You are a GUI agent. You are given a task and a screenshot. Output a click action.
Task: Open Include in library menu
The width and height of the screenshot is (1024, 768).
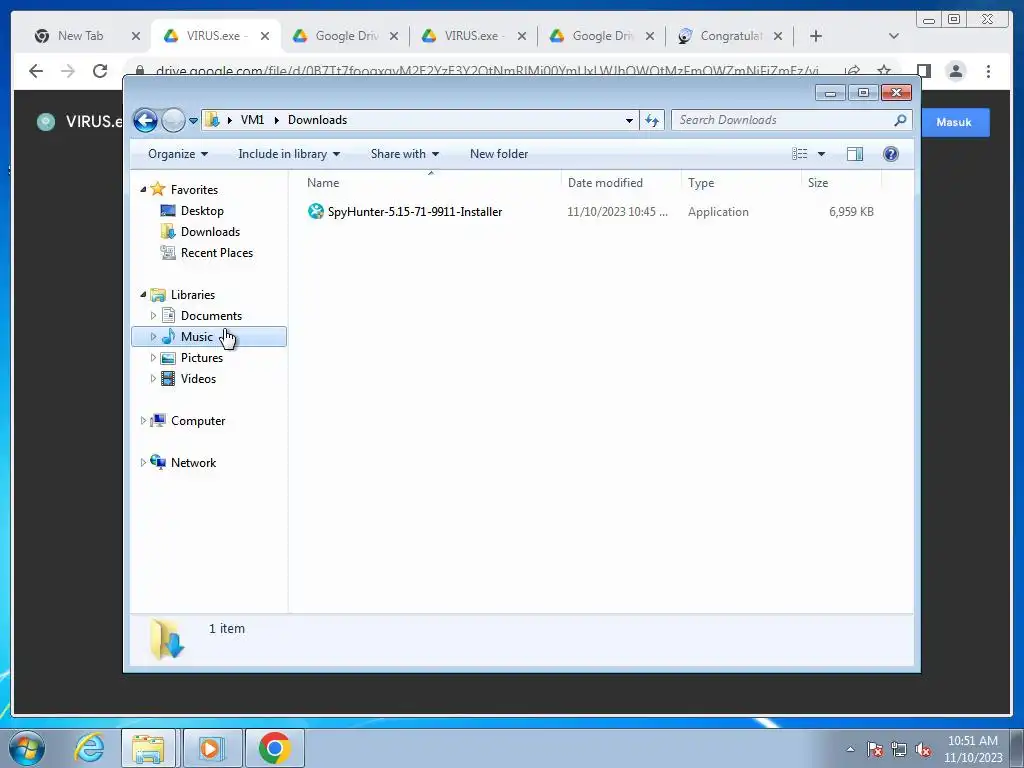pos(289,154)
